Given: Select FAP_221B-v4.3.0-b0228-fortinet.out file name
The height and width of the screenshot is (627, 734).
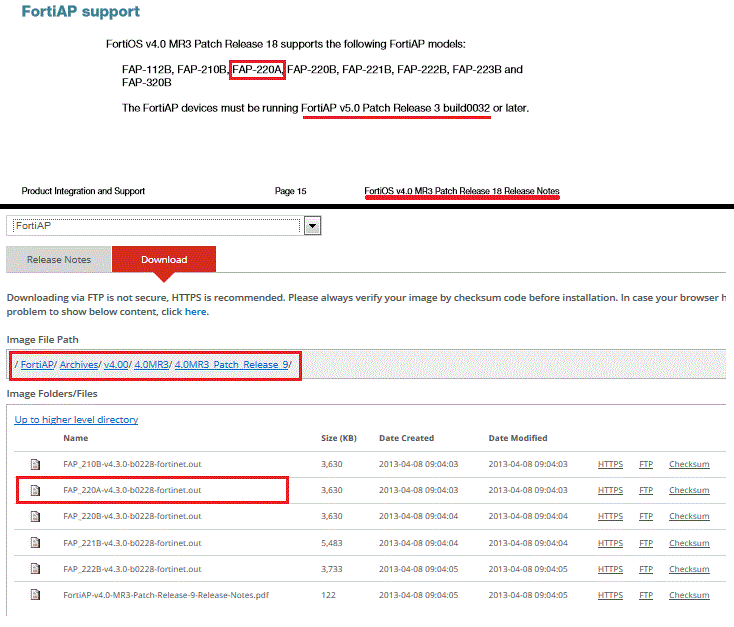Looking at the screenshot, I should click(132, 543).
